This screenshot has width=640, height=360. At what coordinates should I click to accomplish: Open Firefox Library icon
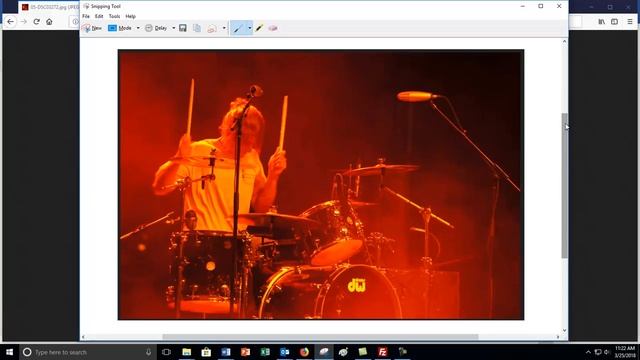point(602,22)
